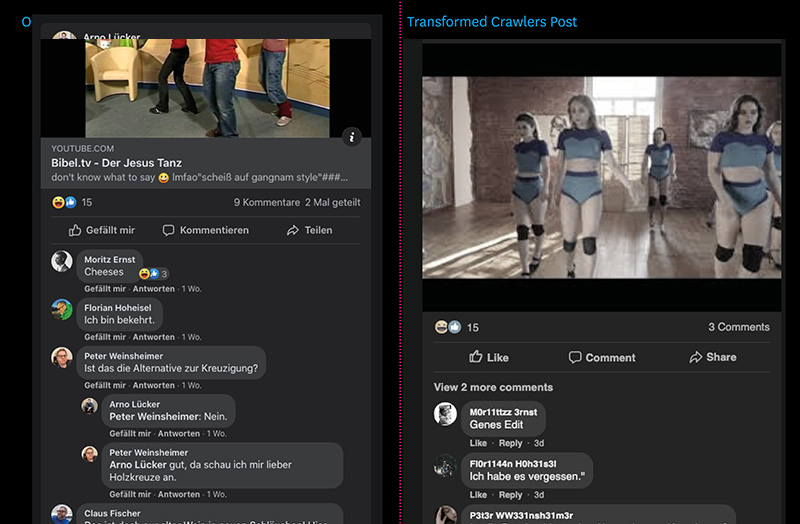800x524 pixels.
Task: Click Antworten under Florian Hoheisel's comment
Action: click(154, 337)
